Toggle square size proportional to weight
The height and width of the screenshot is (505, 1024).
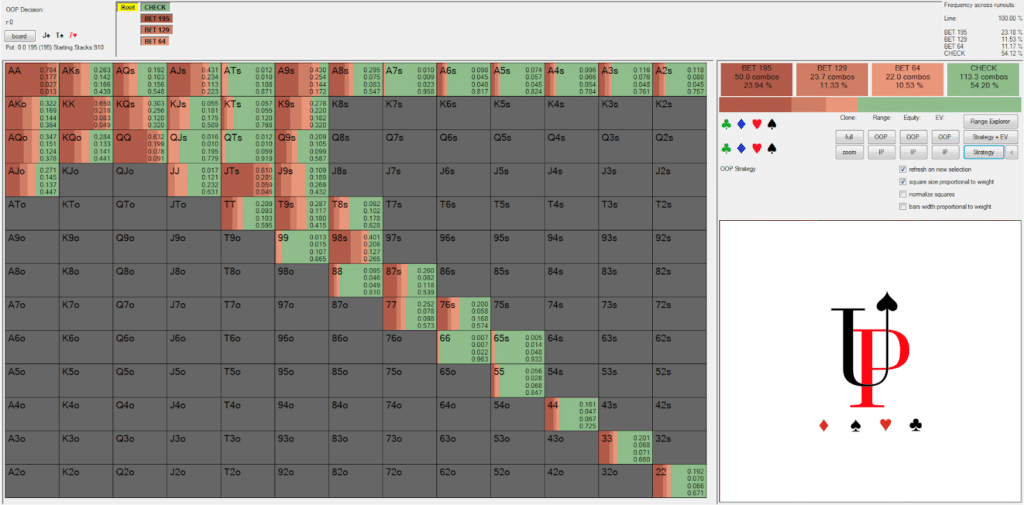[x=903, y=182]
